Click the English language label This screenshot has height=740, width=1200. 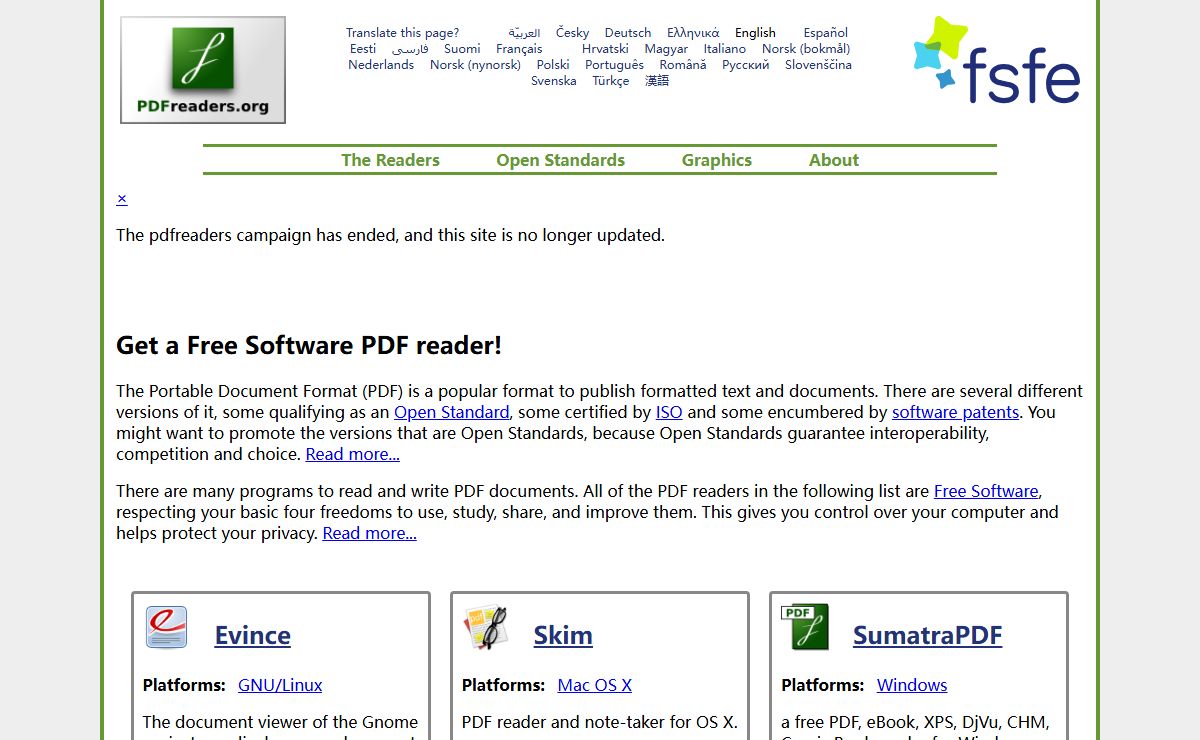coord(755,33)
